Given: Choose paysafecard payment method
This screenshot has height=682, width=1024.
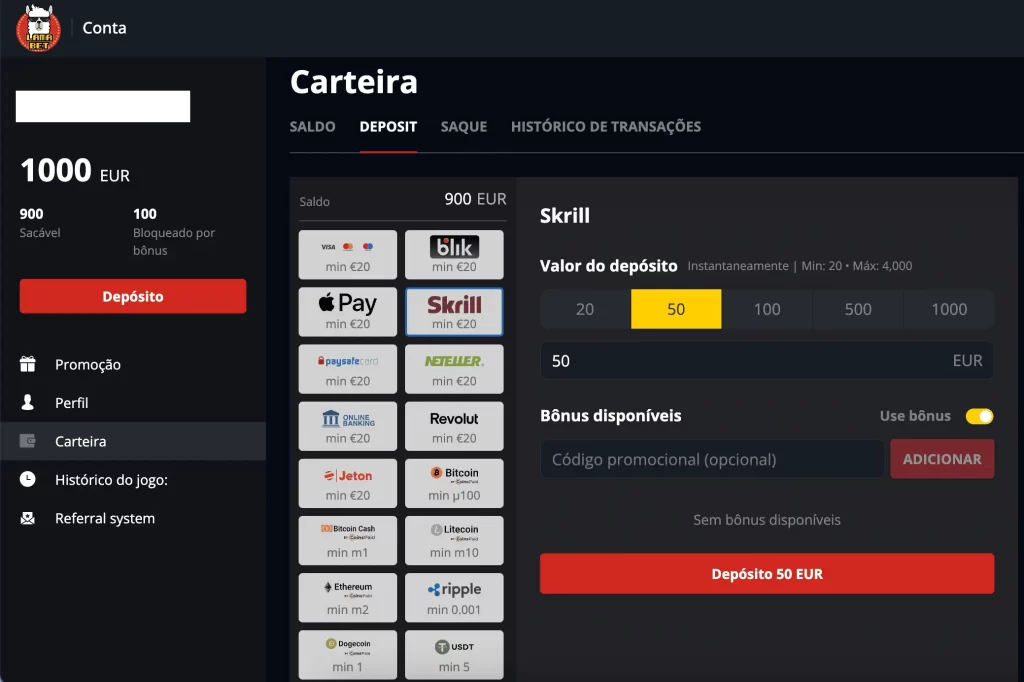Looking at the screenshot, I should [x=347, y=369].
